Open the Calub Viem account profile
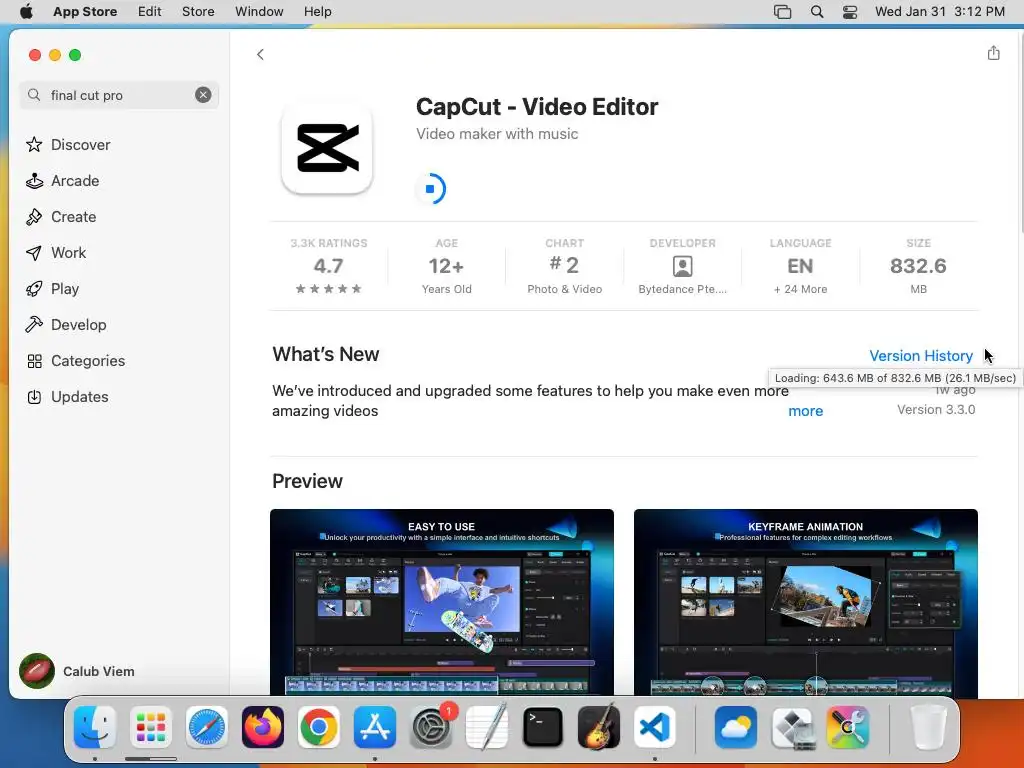The image size is (1024, 768). coord(77,671)
